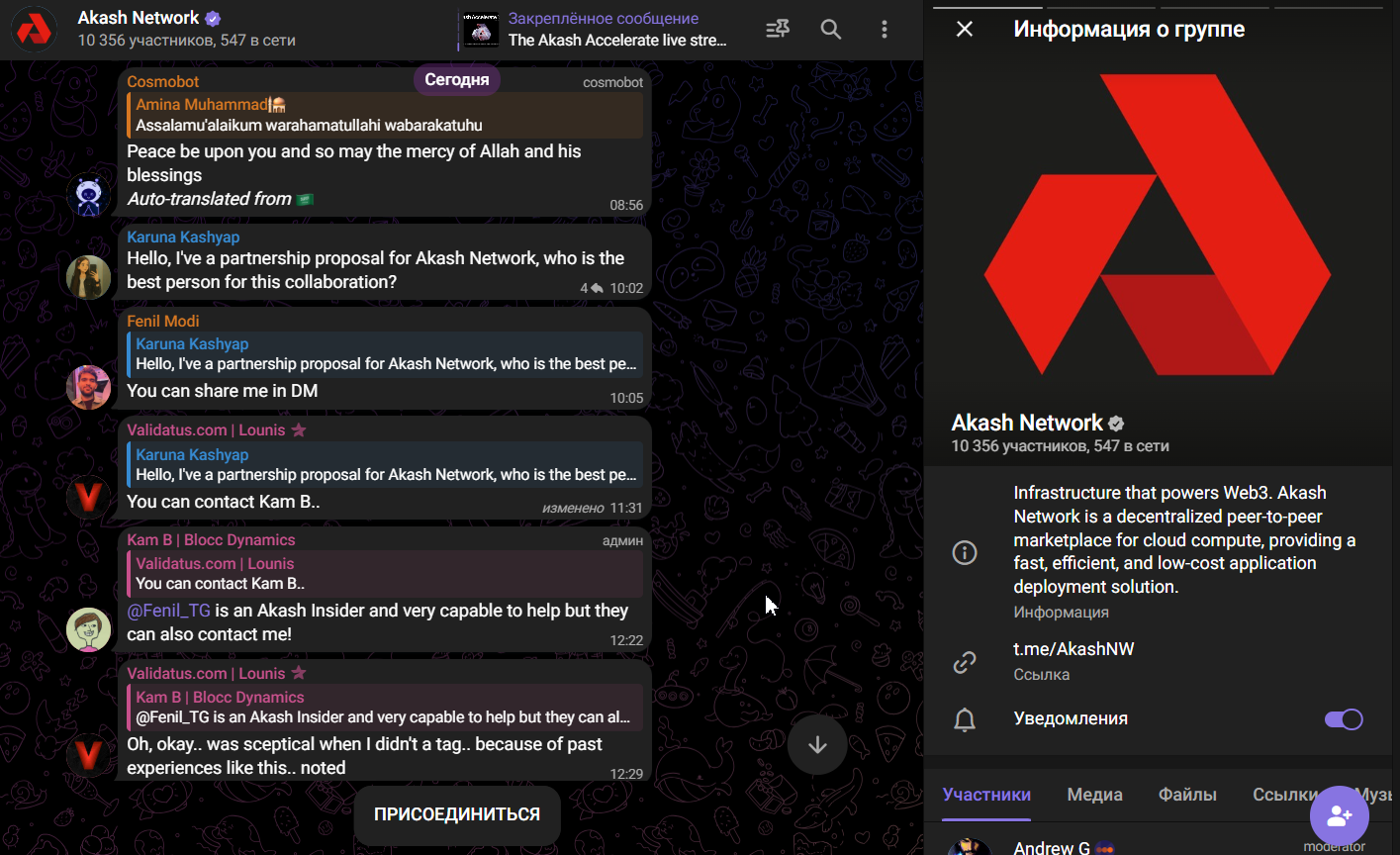Open the Файлы tab
The width and height of the screenshot is (1400, 855).
[1187, 795]
